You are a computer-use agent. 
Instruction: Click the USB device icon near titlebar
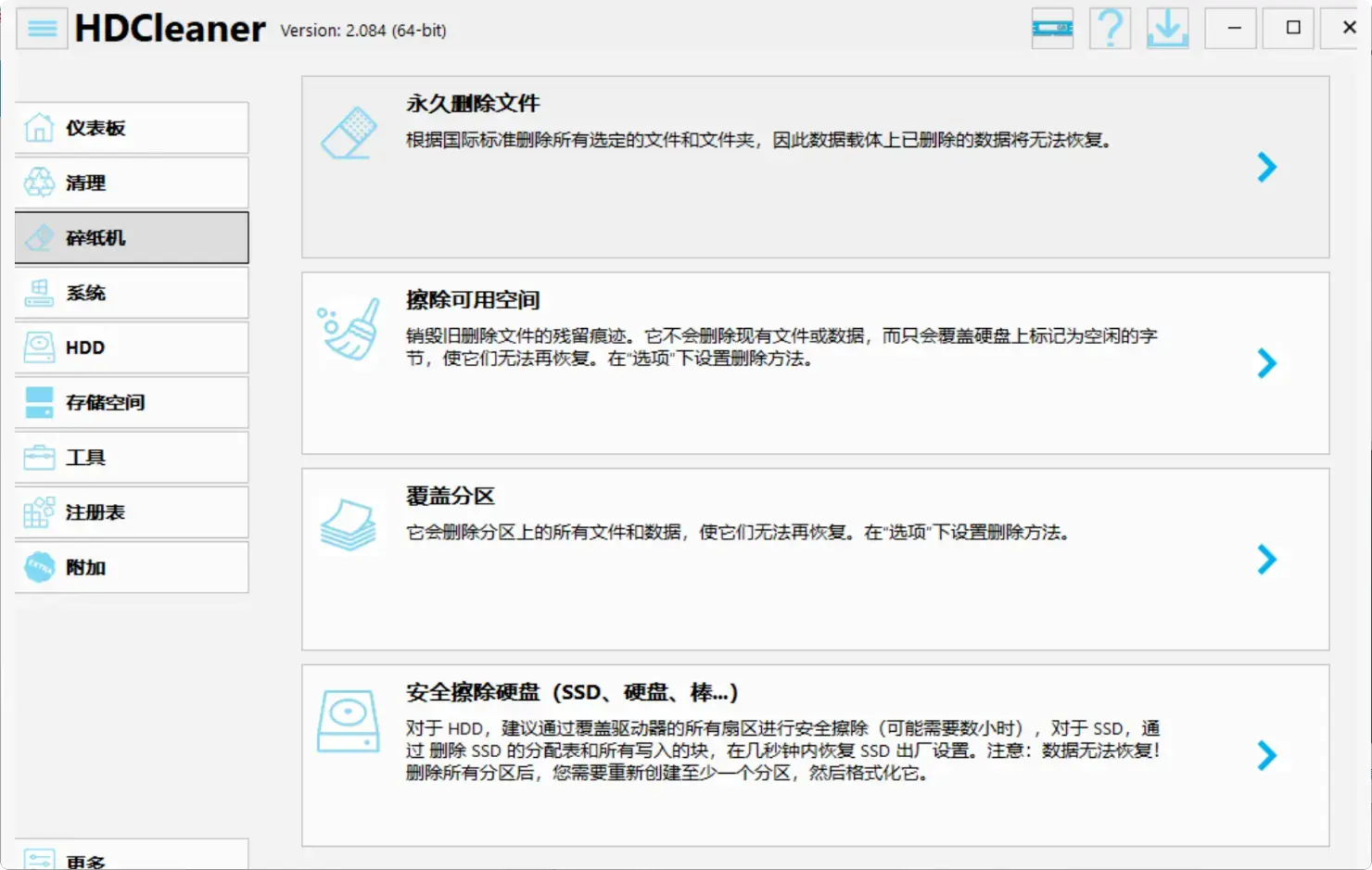(1051, 28)
